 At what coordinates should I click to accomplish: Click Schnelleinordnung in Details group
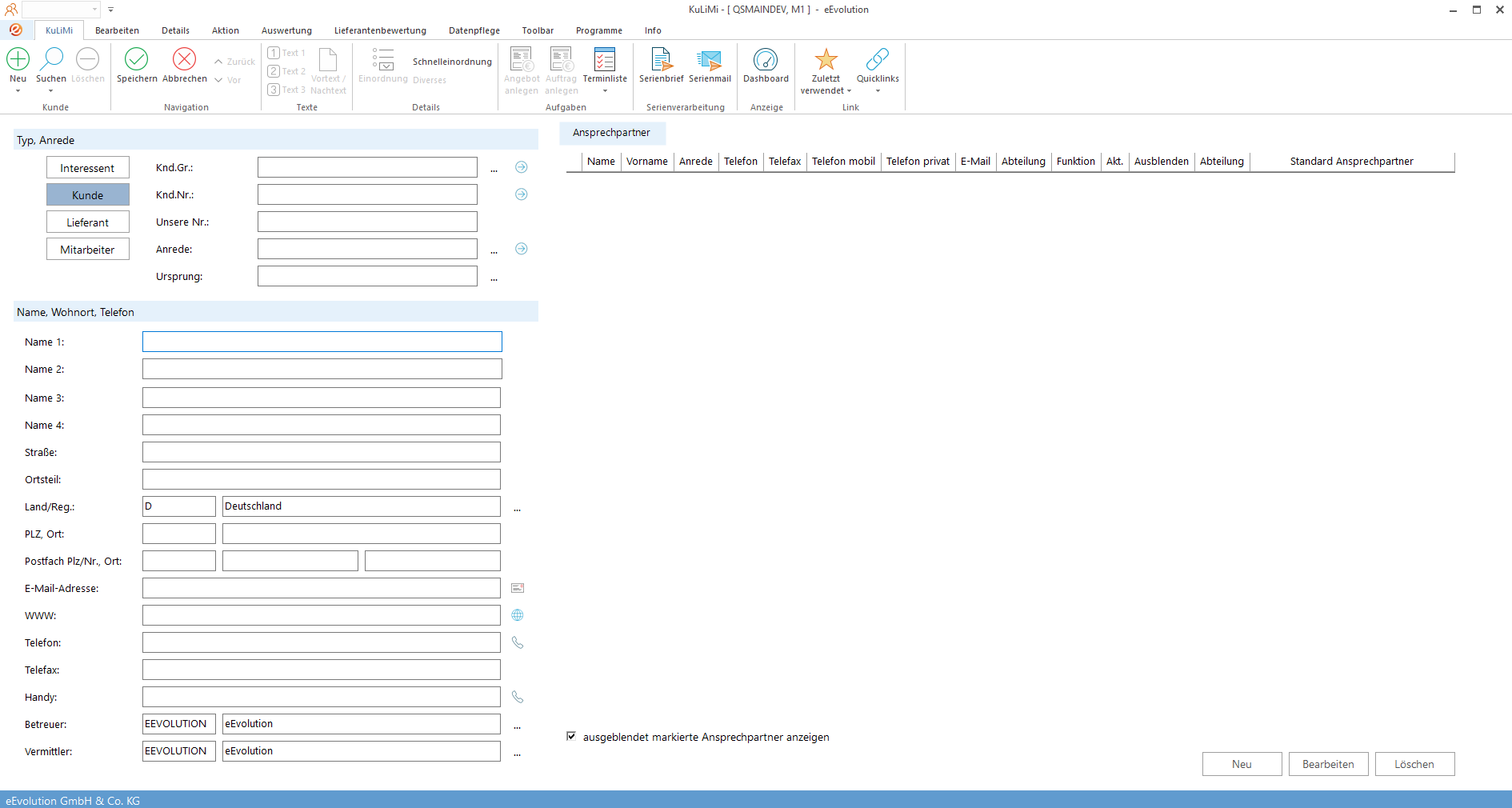tap(452, 62)
